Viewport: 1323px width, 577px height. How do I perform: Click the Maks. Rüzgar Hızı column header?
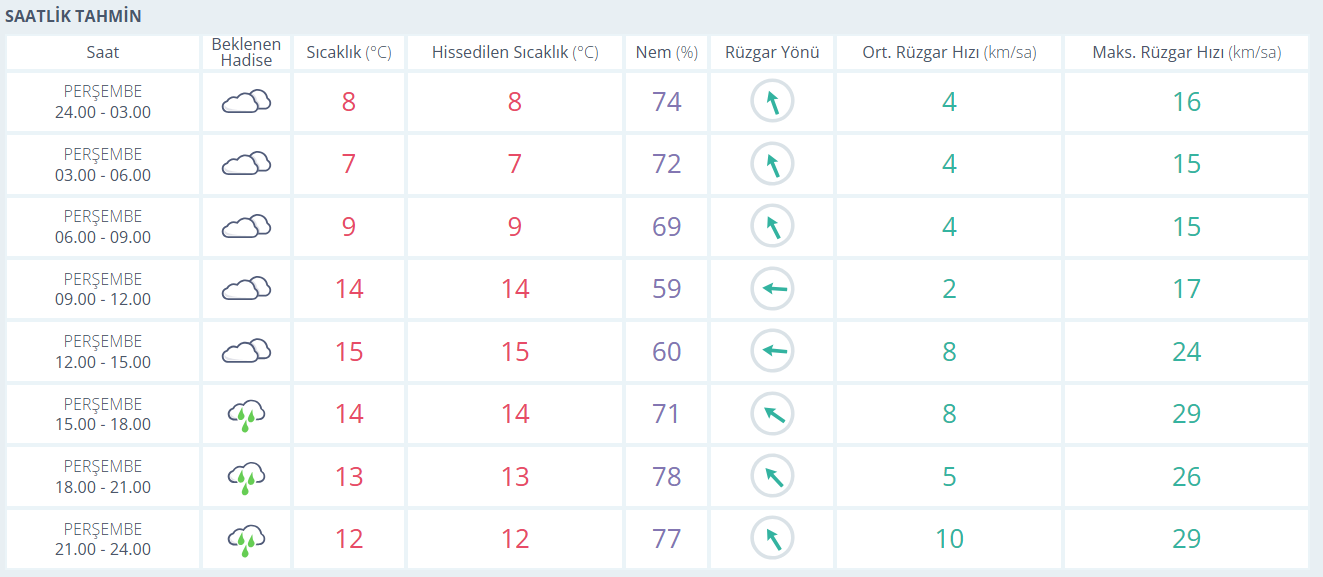click(1186, 53)
